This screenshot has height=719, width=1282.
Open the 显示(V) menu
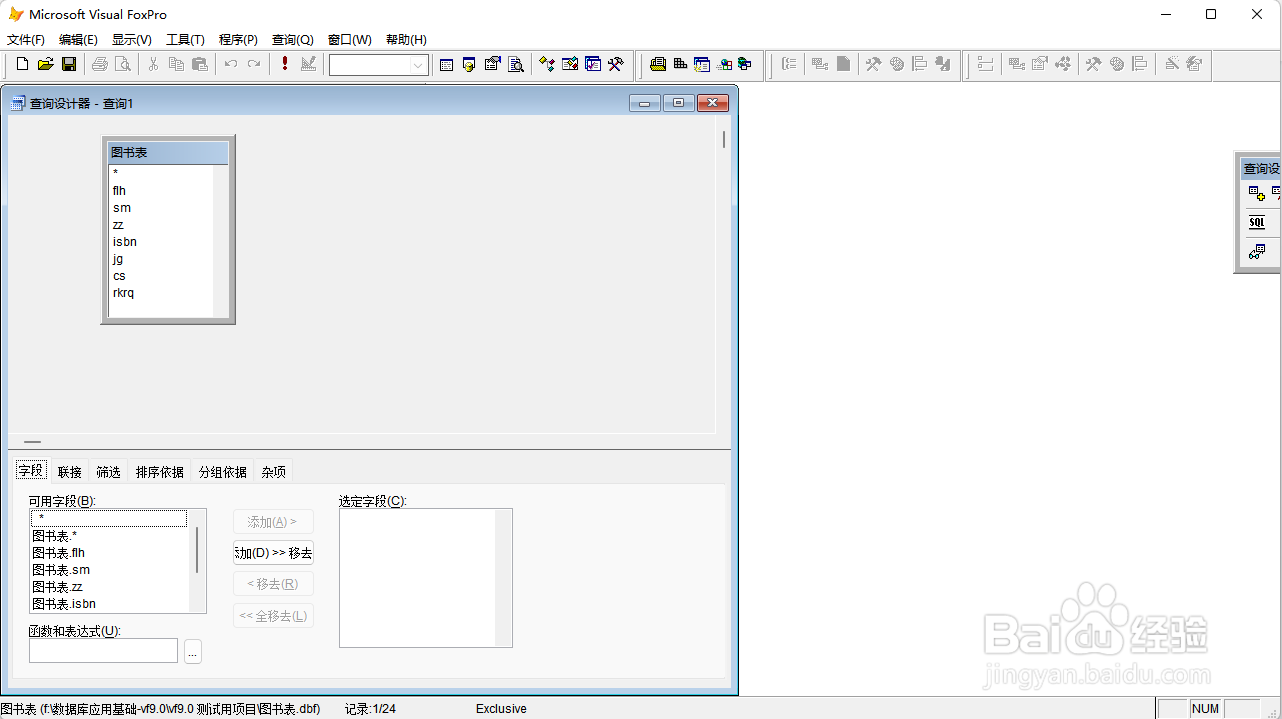tap(132, 40)
